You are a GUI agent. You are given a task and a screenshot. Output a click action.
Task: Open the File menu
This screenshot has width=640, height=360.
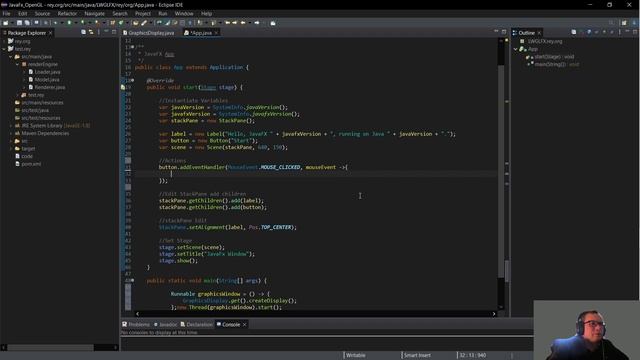tap(7, 13)
